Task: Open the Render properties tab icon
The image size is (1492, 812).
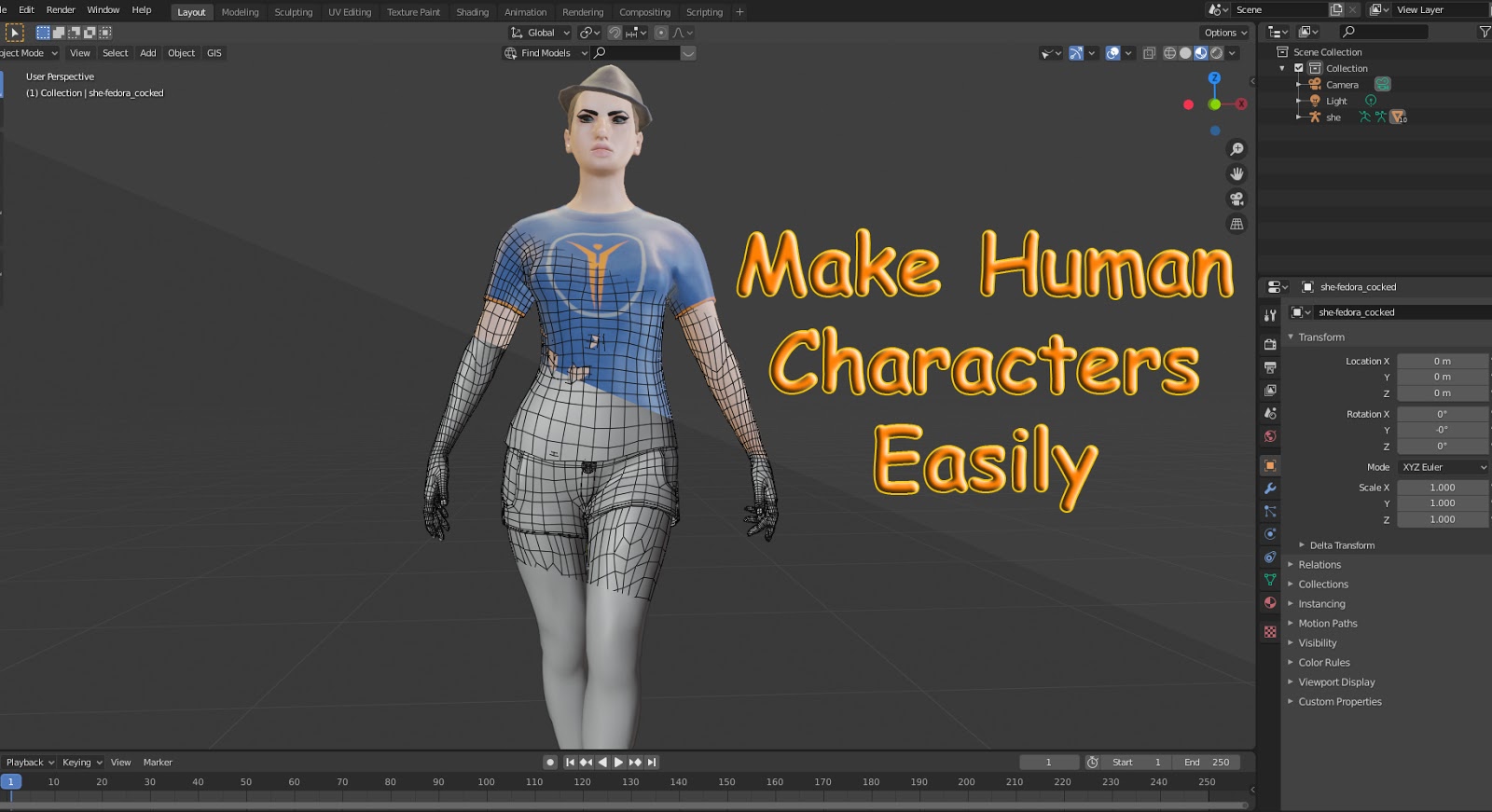Action: [x=1270, y=344]
